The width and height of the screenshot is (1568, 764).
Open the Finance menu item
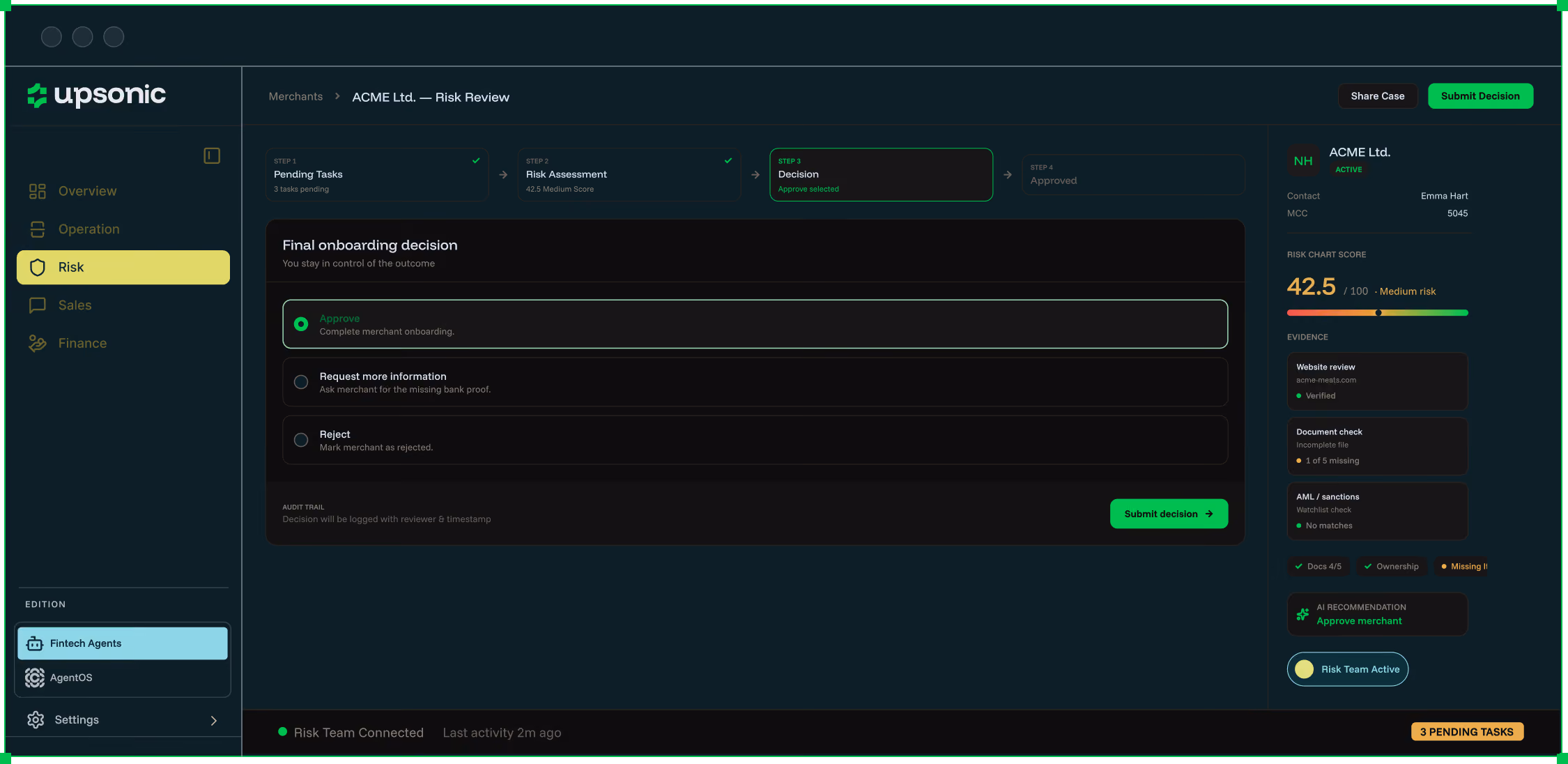pos(123,343)
